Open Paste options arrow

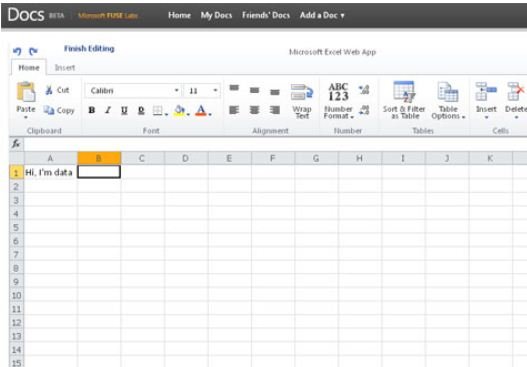26,117
